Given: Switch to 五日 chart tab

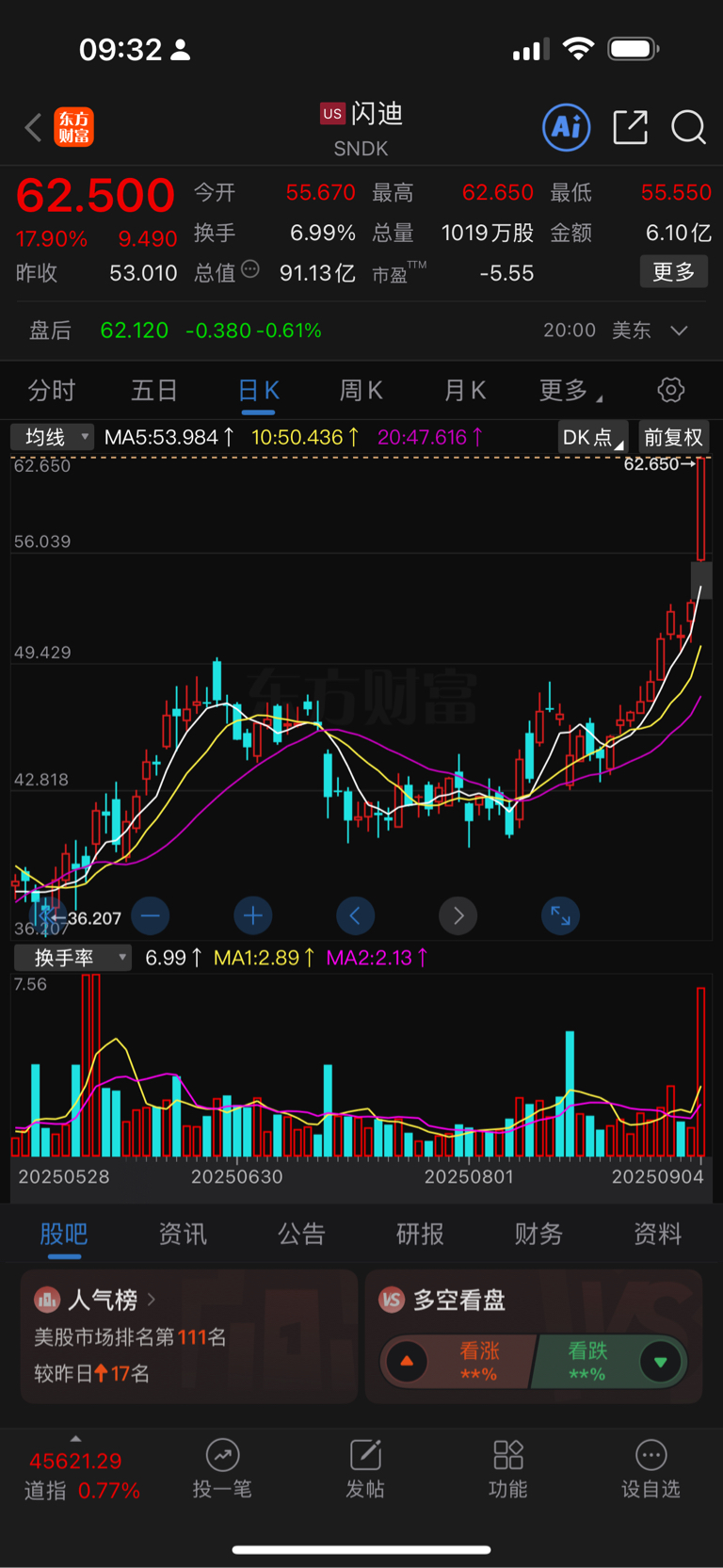Looking at the screenshot, I should click(x=154, y=390).
